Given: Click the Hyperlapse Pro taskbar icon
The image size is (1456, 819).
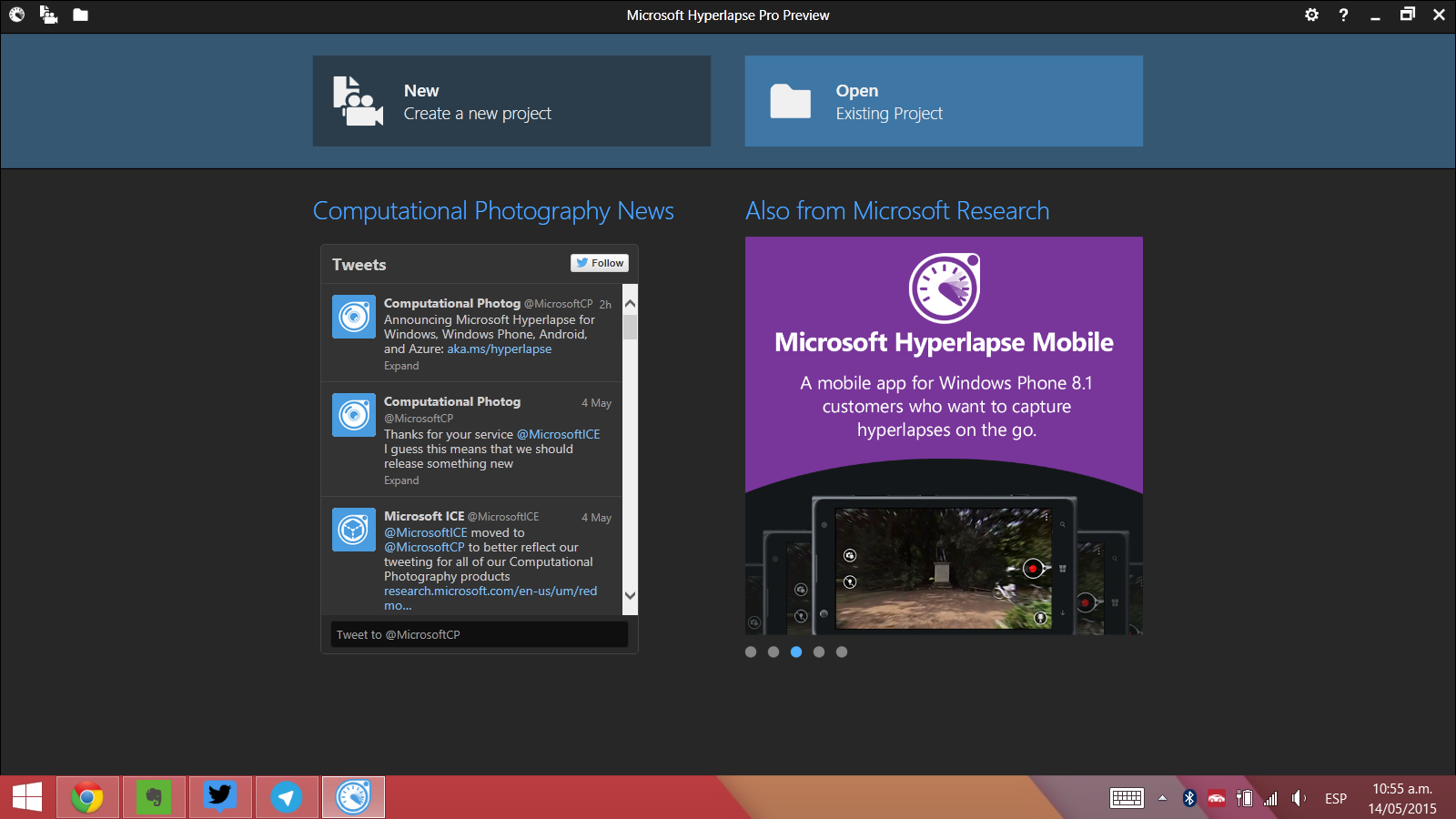Looking at the screenshot, I should pos(353,798).
